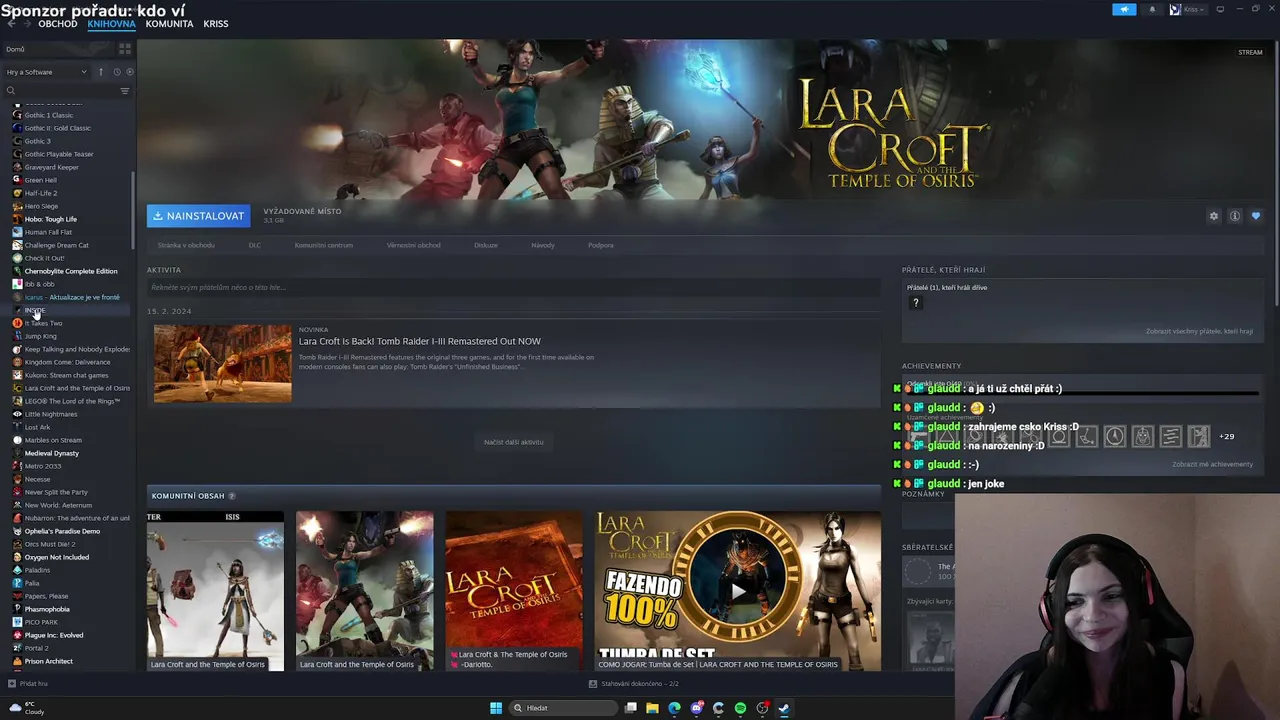Select Portal 2 in library list
This screenshot has width=1280, height=720.
pyautogui.click(x=36, y=648)
